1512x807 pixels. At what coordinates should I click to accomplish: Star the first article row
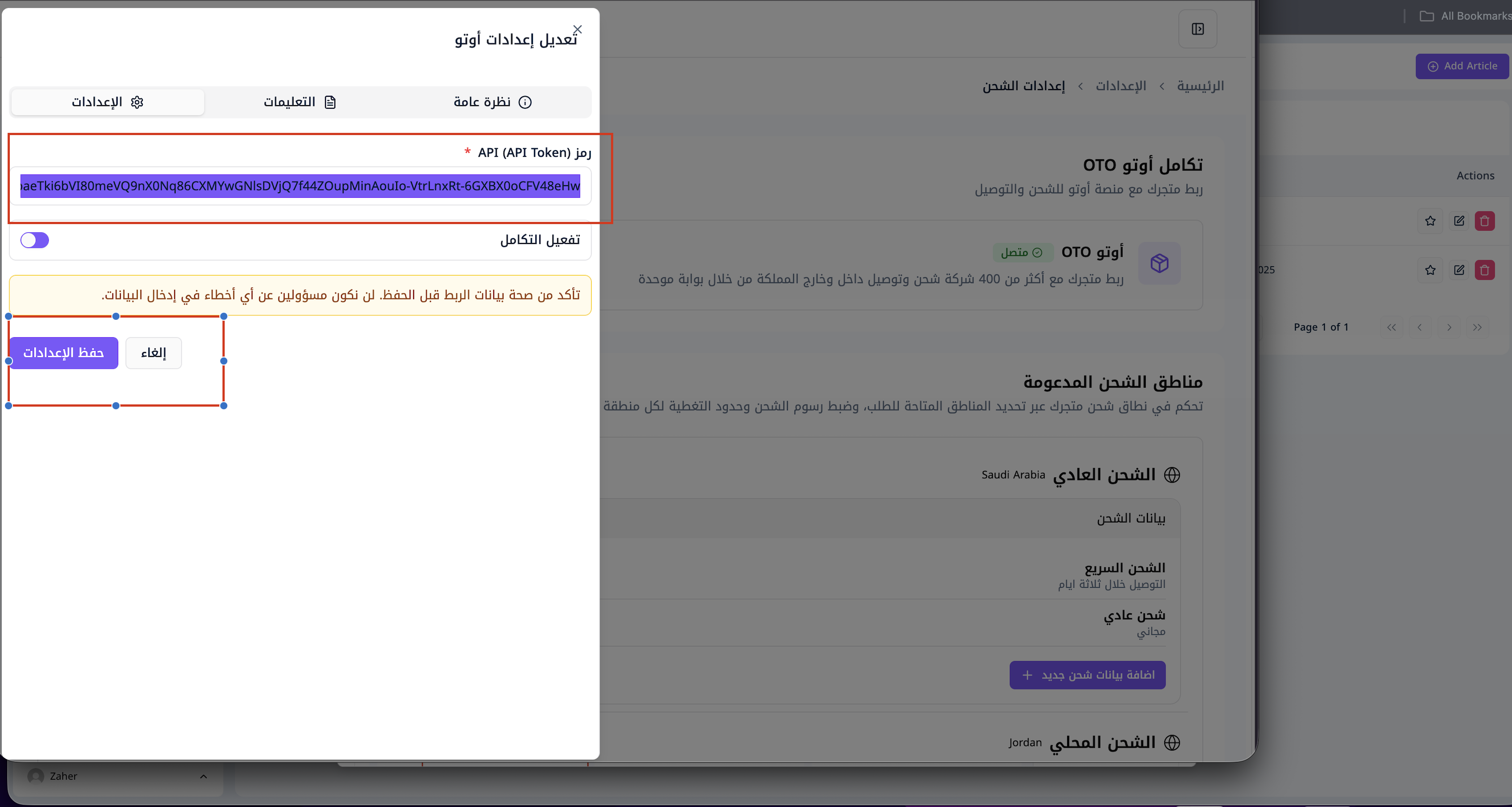(x=1431, y=221)
